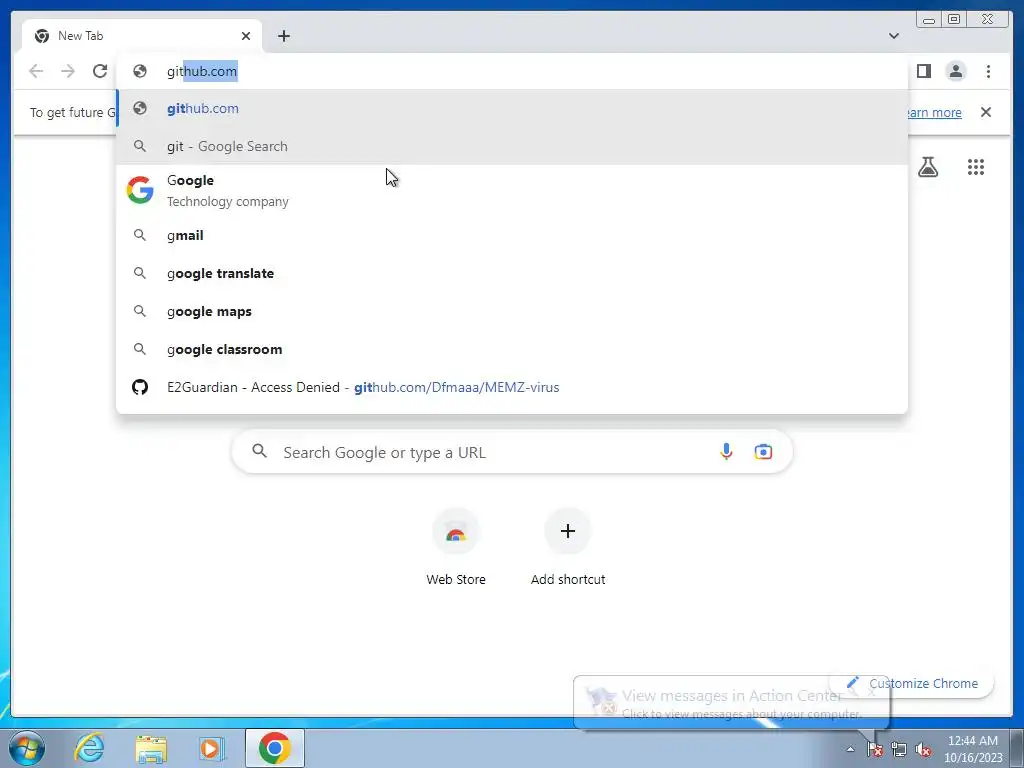1024x768 pixels.
Task: Select the Google Technology company suggestion
Action: [512, 190]
